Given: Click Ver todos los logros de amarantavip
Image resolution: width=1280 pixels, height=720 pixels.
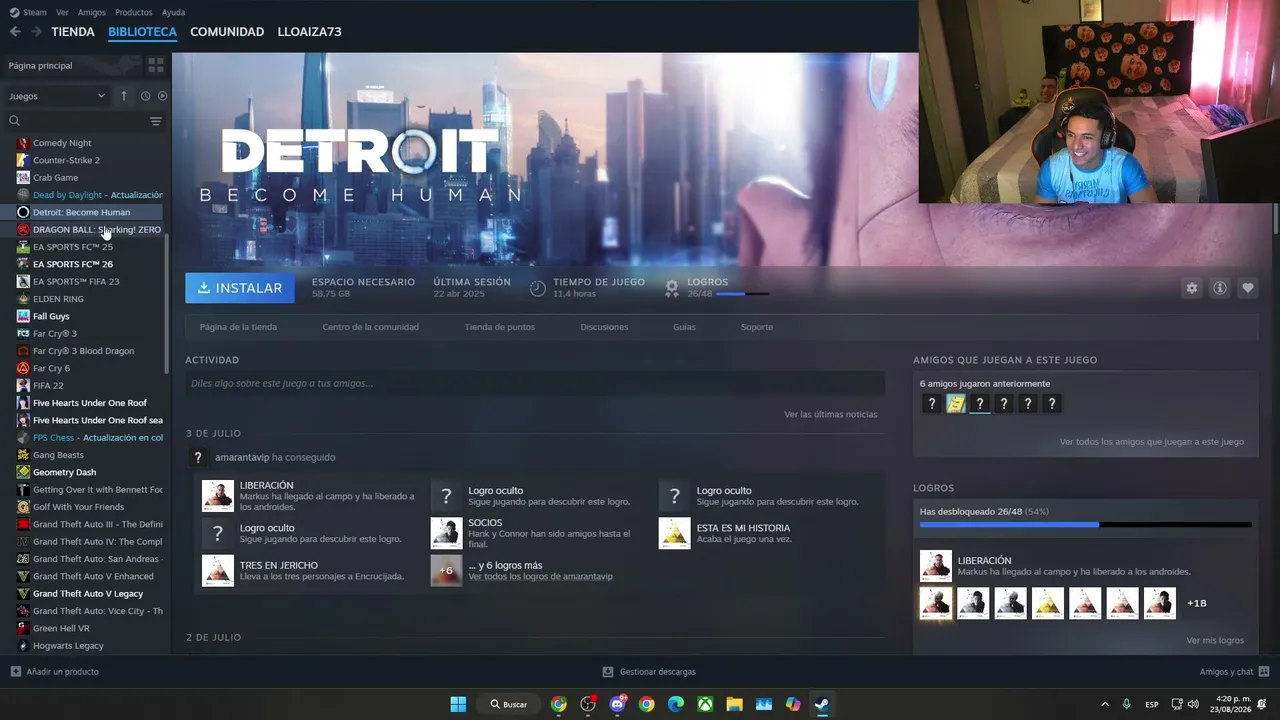Looking at the screenshot, I should [540, 577].
